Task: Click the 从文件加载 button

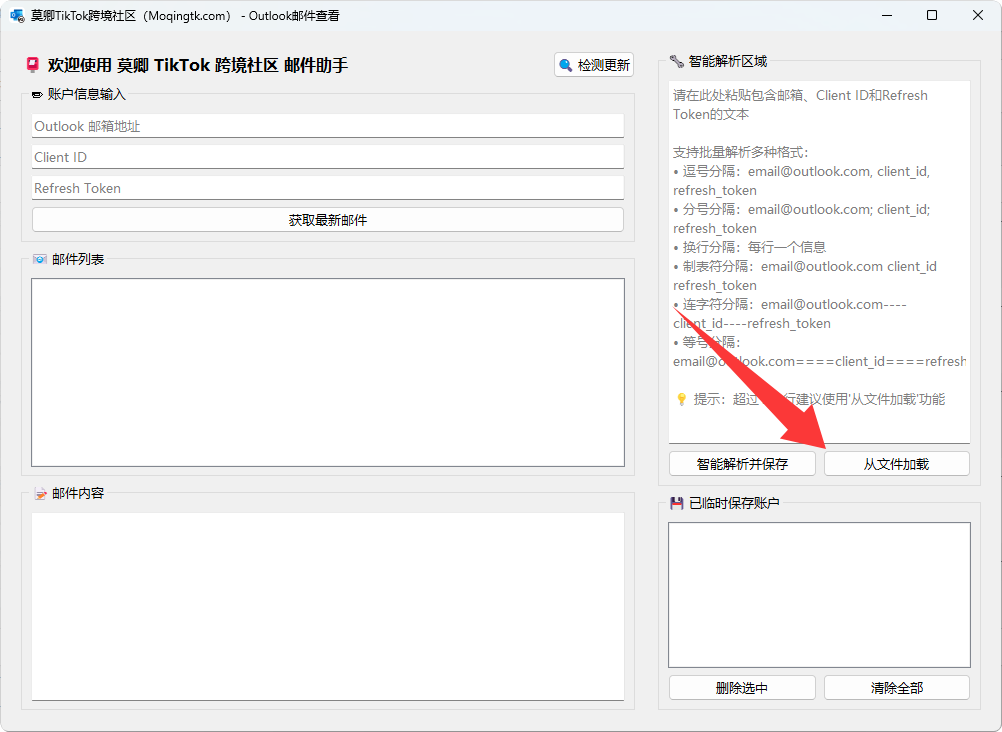Action: tap(896, 463)
